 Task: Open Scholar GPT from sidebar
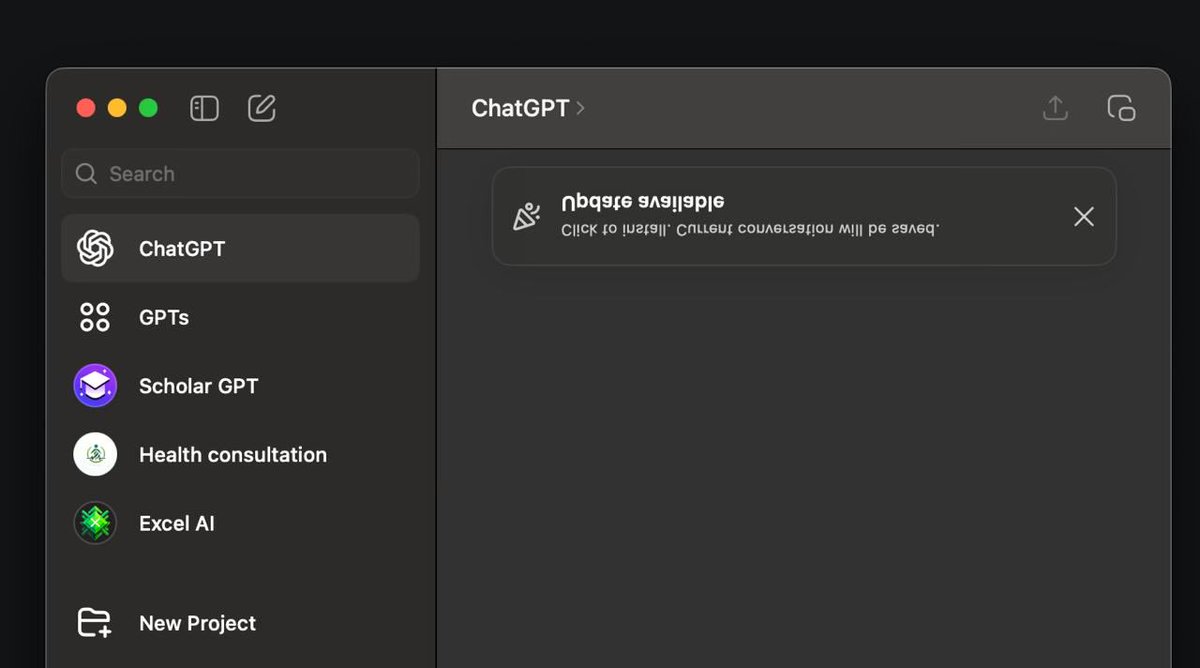point(240,386)
